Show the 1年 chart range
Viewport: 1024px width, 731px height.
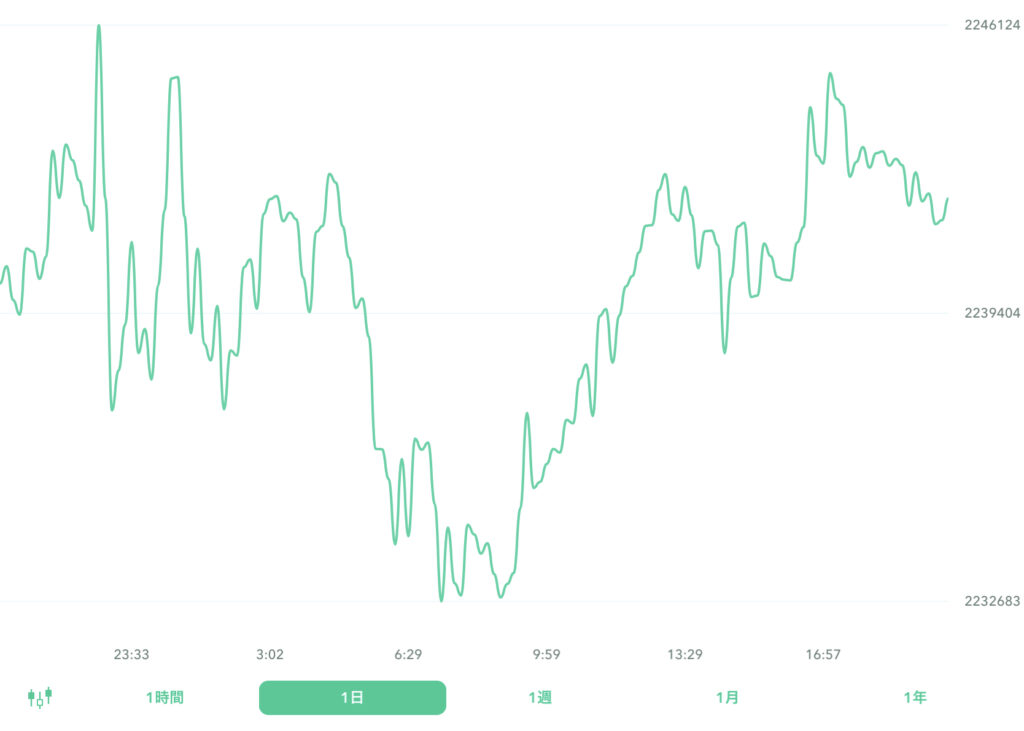(x=914, y=698)
